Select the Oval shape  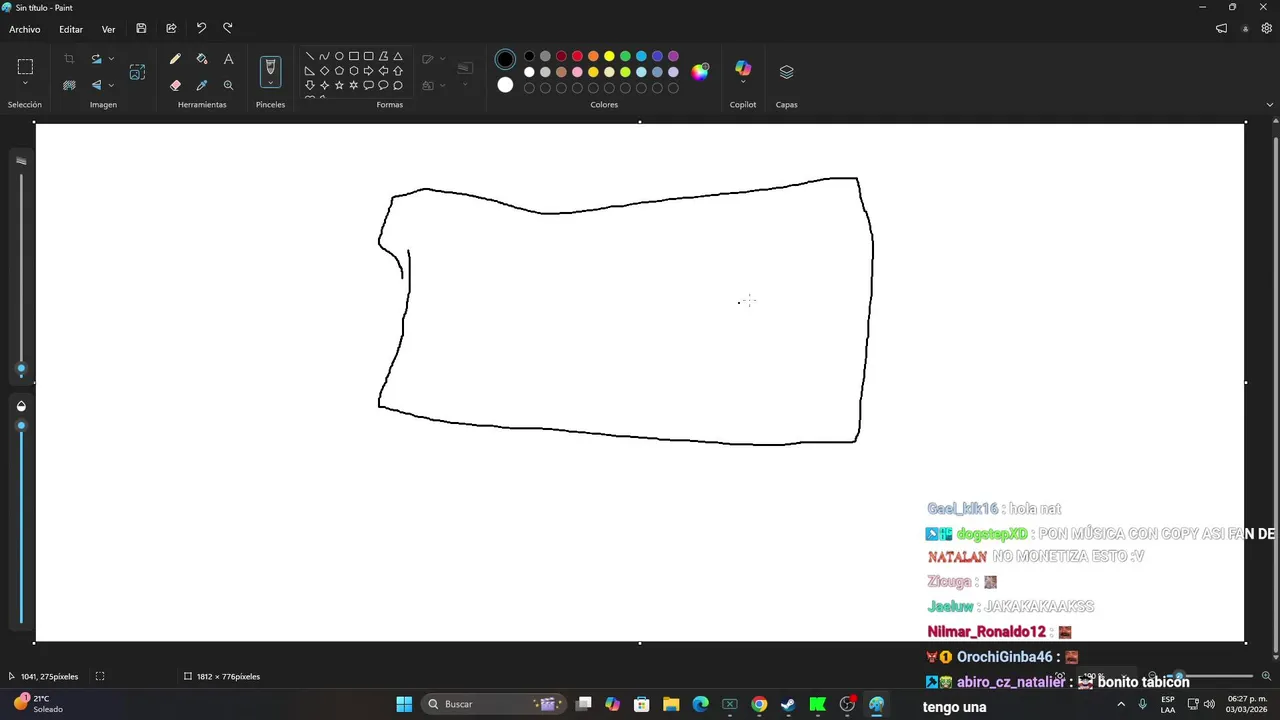click(x=339, y=56)
